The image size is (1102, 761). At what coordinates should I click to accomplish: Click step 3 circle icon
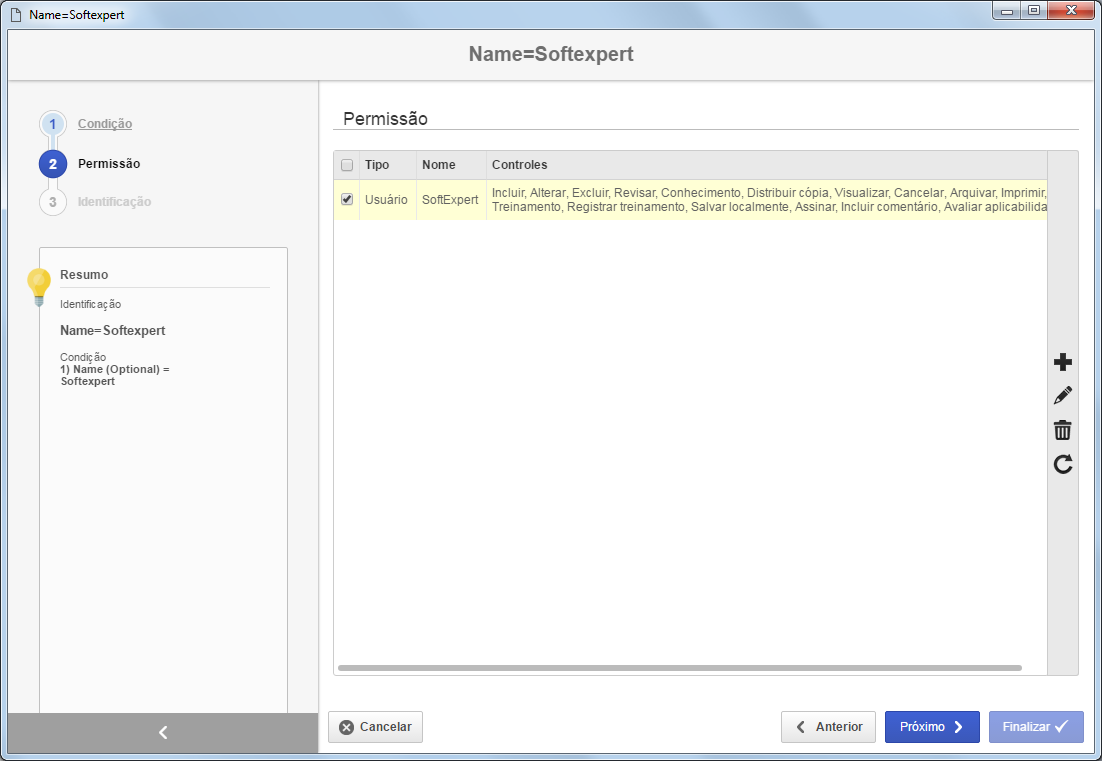tap(53, 202)
